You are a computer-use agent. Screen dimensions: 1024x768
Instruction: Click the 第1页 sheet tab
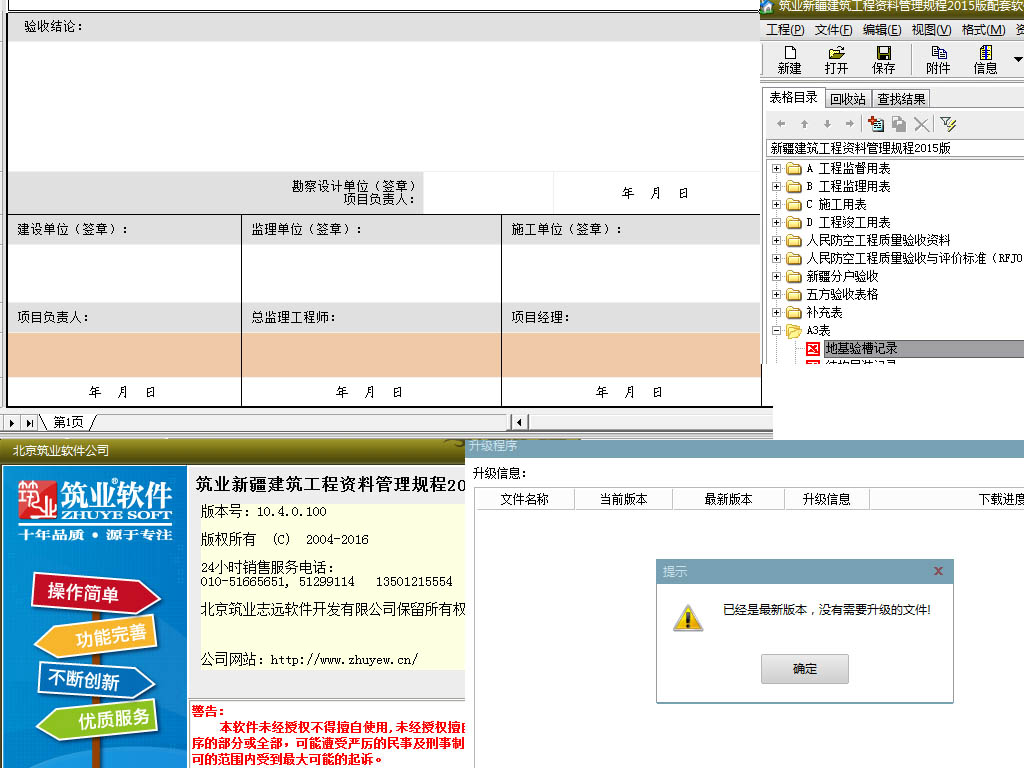pyautogui.click(x=69, y=422)
